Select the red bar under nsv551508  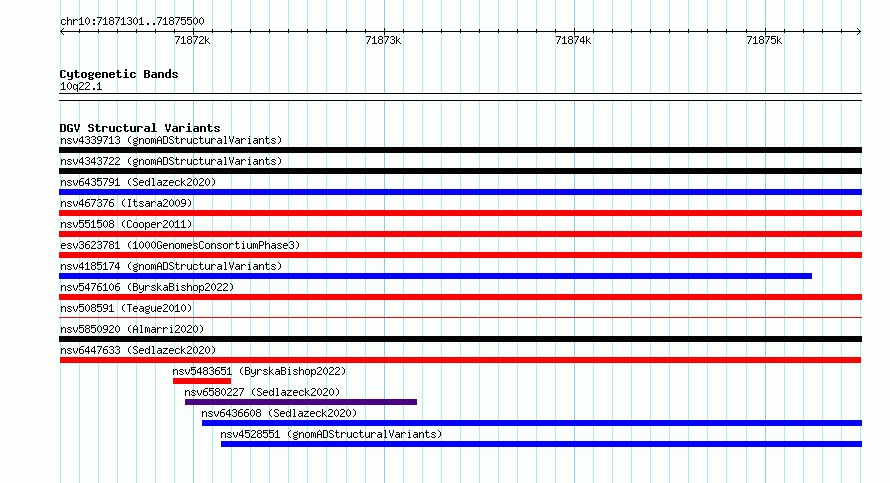coord(460,234)
